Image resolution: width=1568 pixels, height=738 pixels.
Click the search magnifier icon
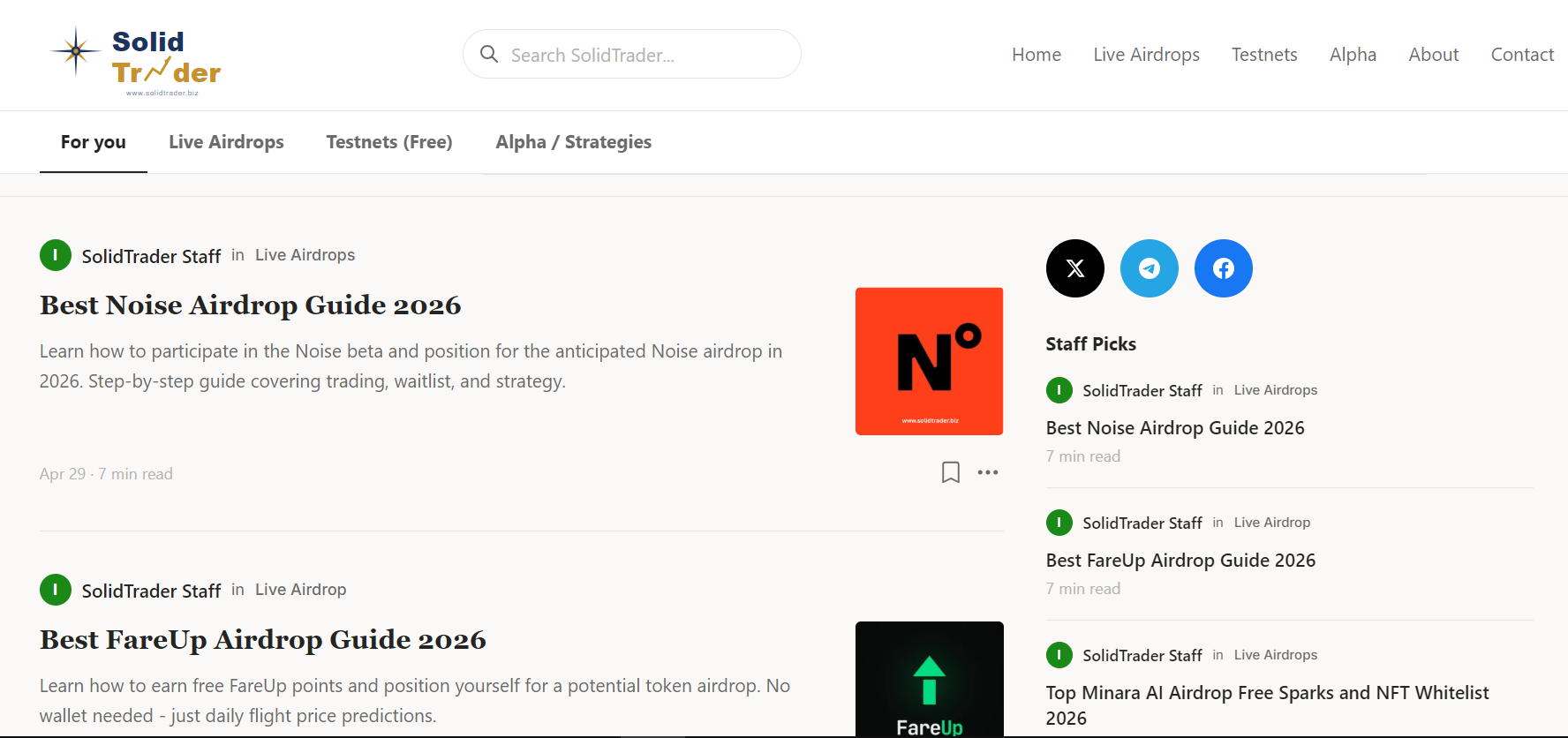point(489,55)
